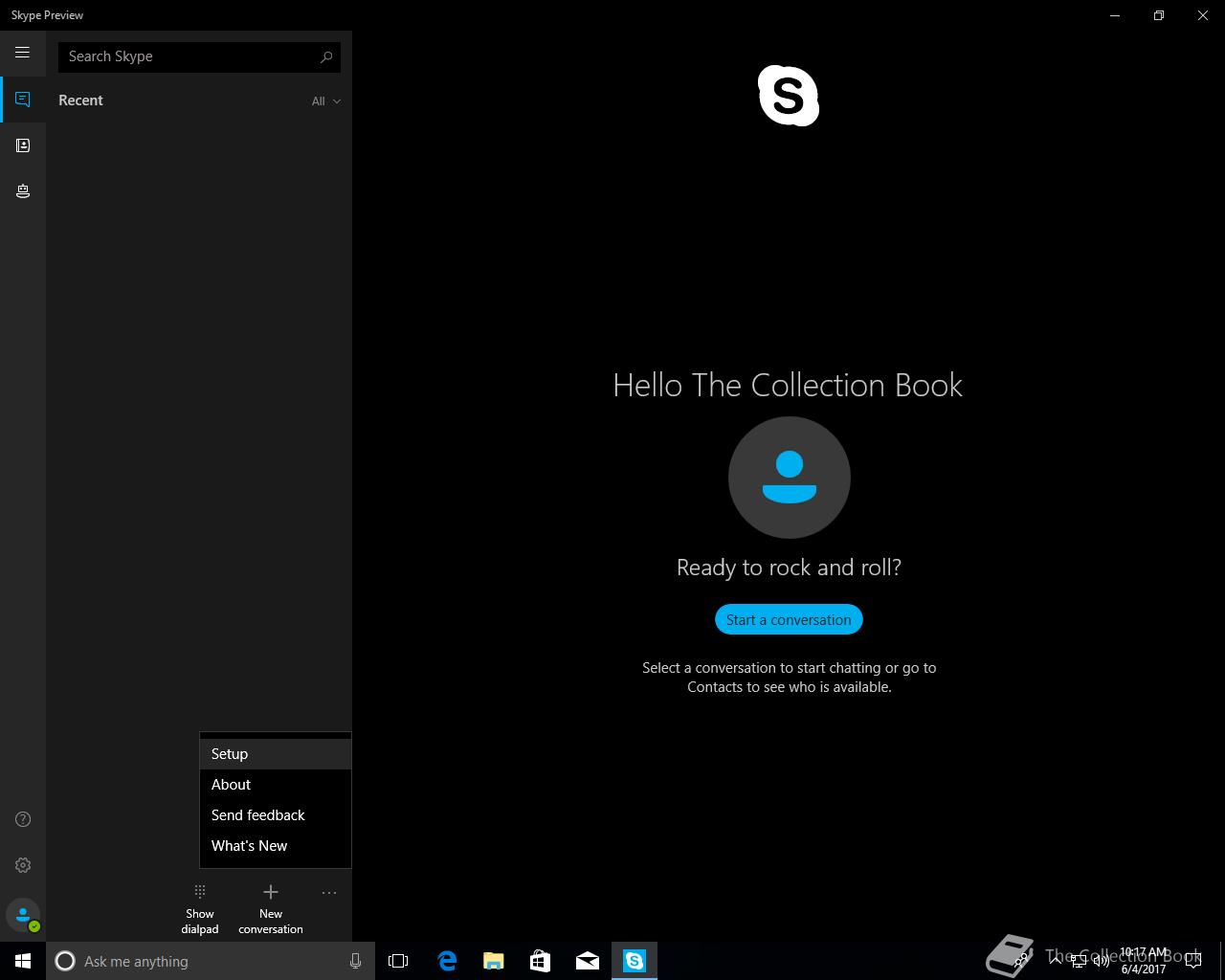Start a New conversation with plus
Screen dimensions: 1225x980
tap(271, 909)
